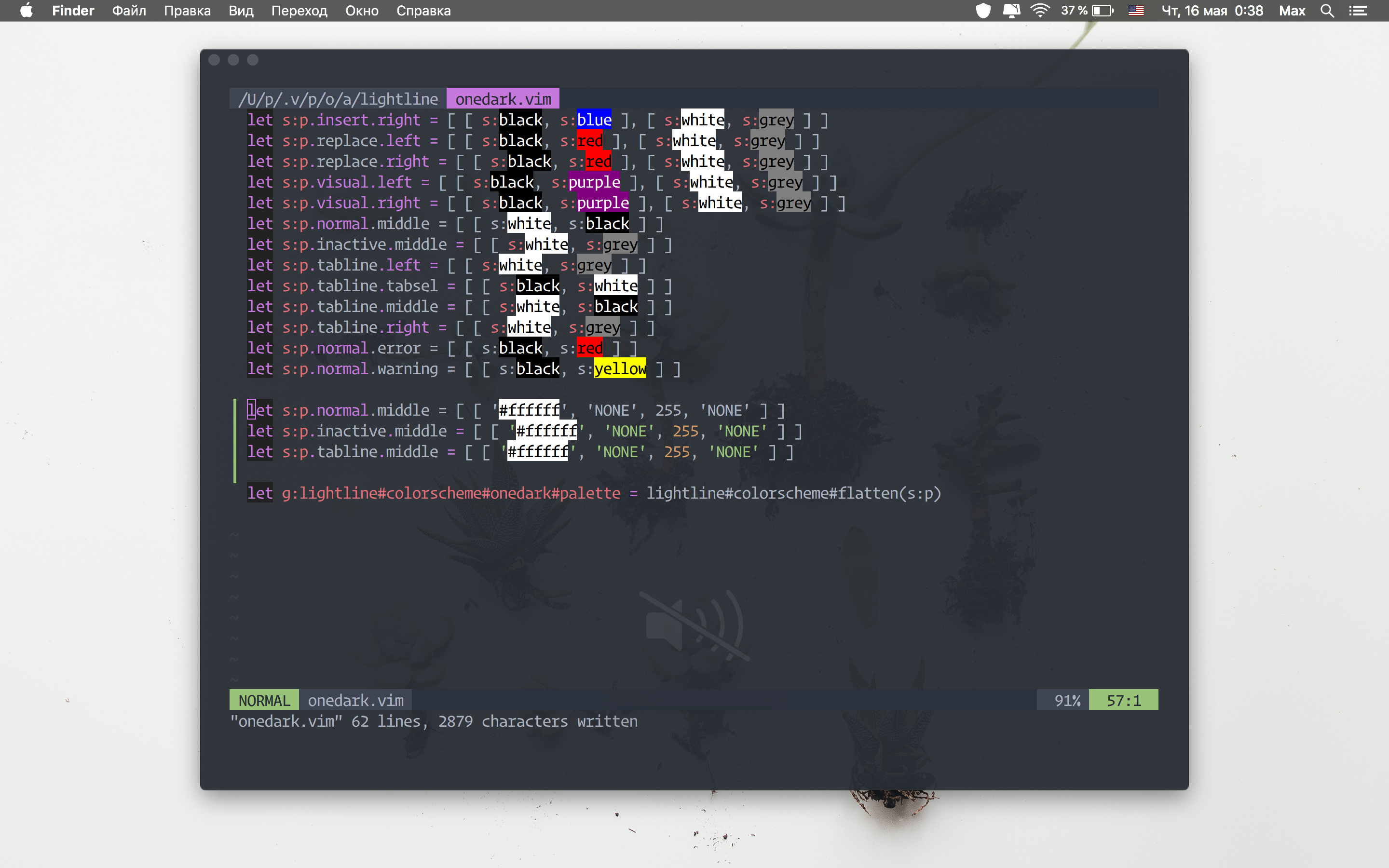The width and height of the screenshot is (1389, 868).
Task: Select the onedark.vim tab in tabline
Action: tap(503, 99)
